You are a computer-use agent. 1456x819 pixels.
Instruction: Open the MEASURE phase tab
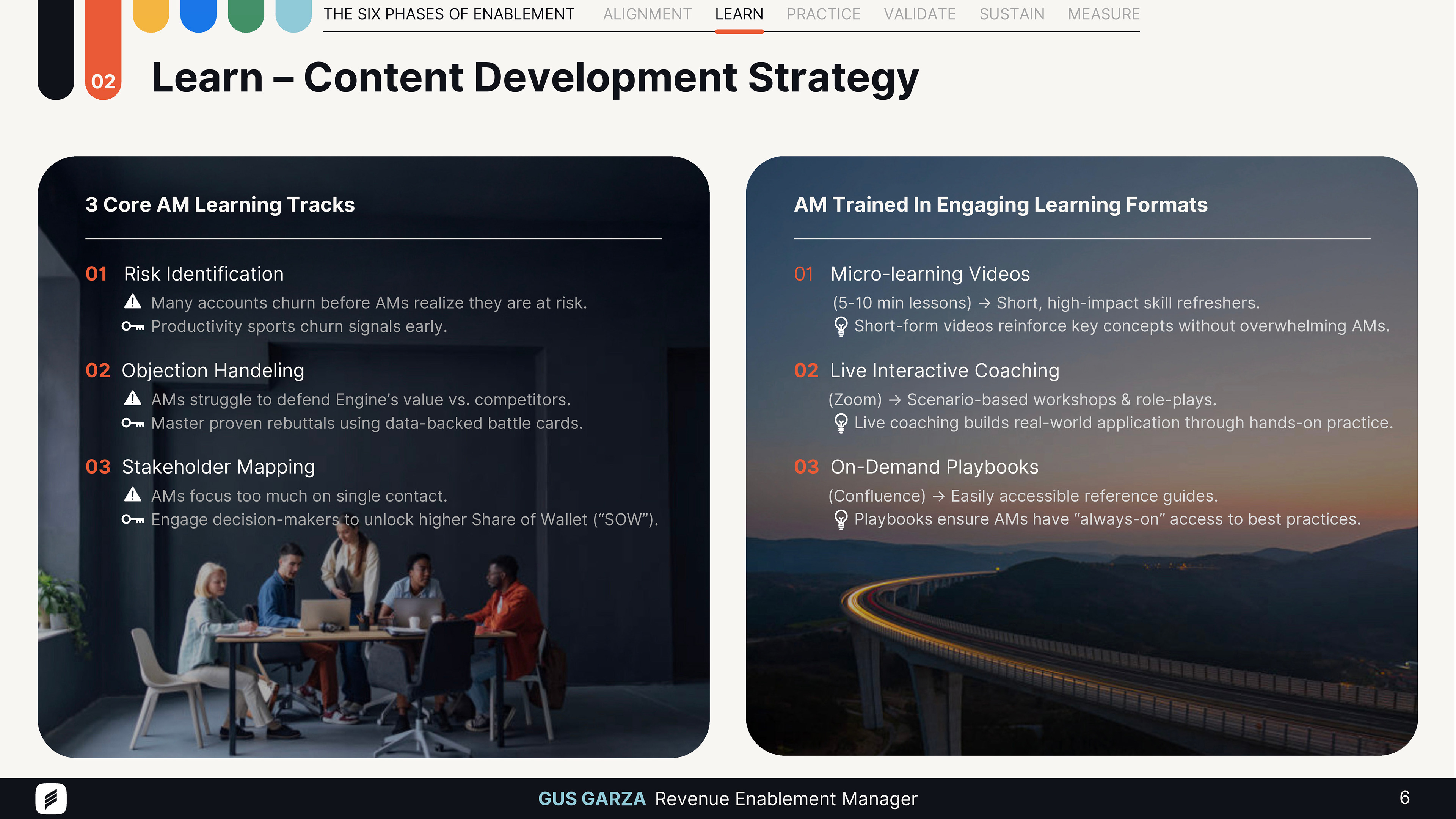(x=1103, y=14)
